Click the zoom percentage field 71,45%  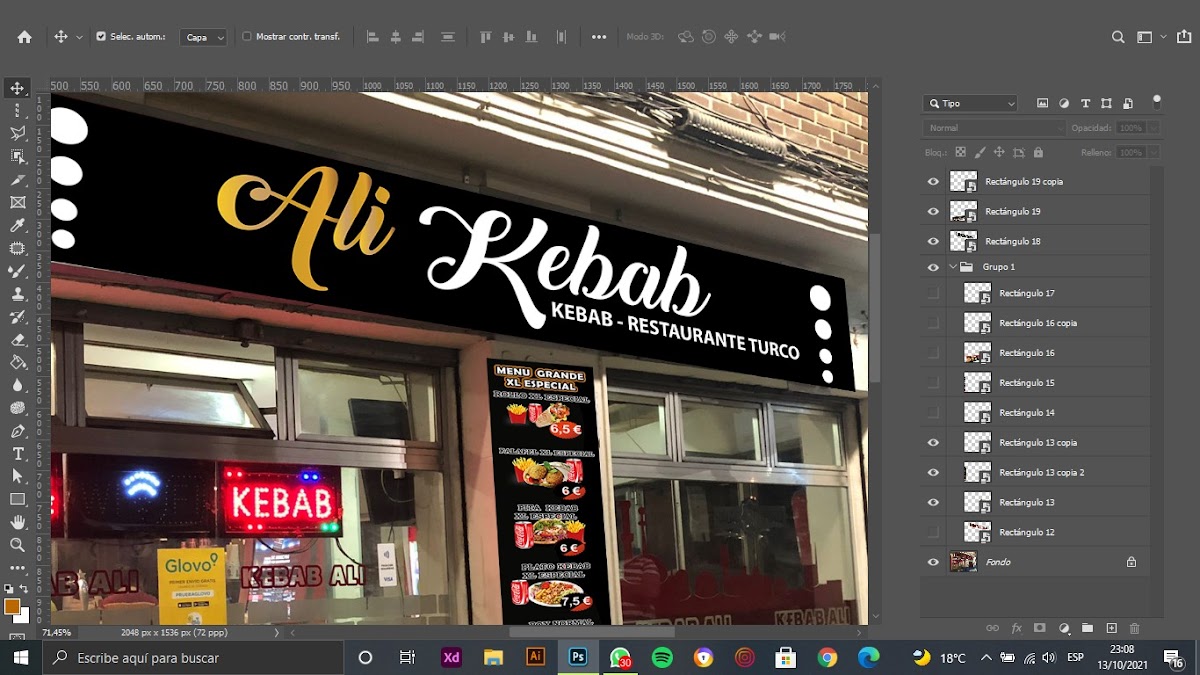coord(56,633)
